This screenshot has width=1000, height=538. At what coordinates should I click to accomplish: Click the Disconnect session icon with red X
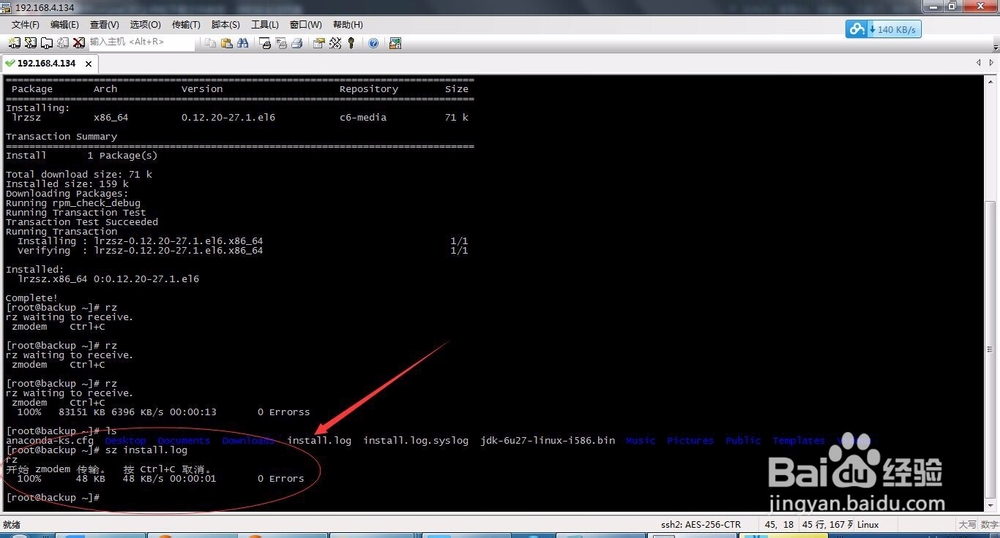(78, 43)
